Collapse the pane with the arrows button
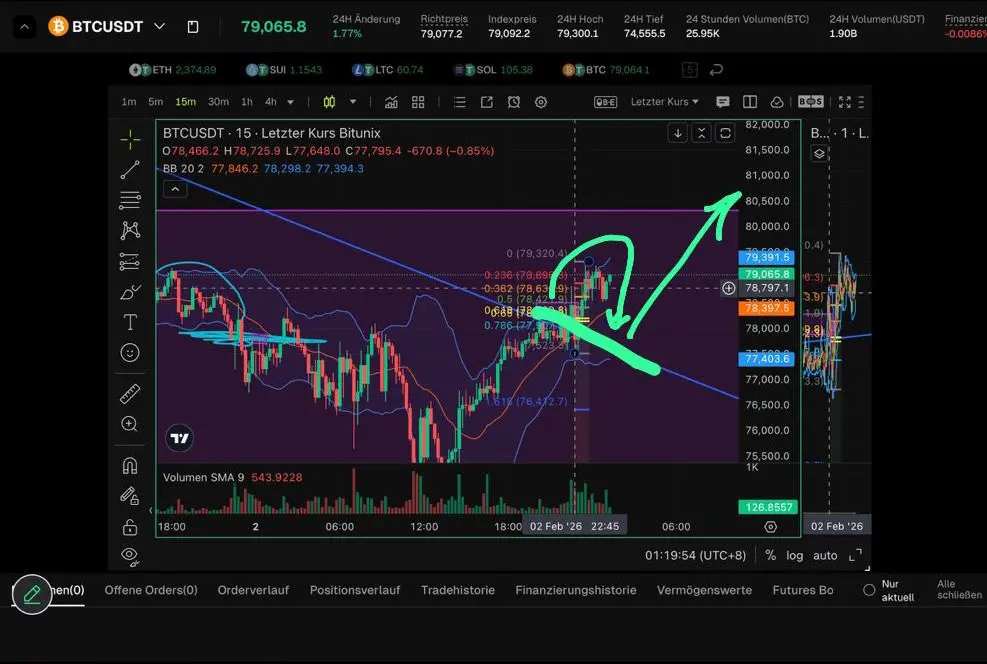Screen dimensions: 987x664 click(701, 133)
